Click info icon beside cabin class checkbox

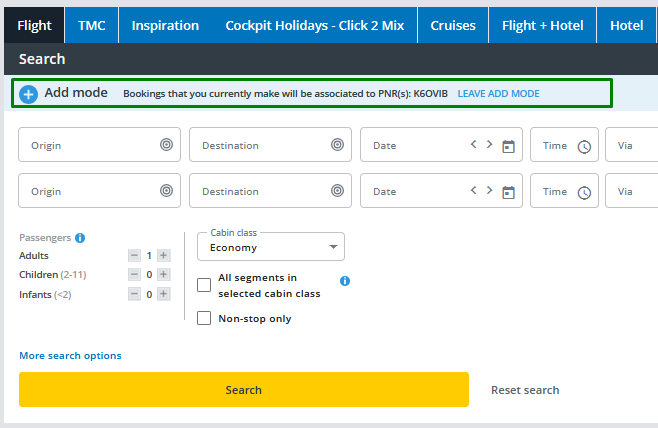tap(345, 281)
